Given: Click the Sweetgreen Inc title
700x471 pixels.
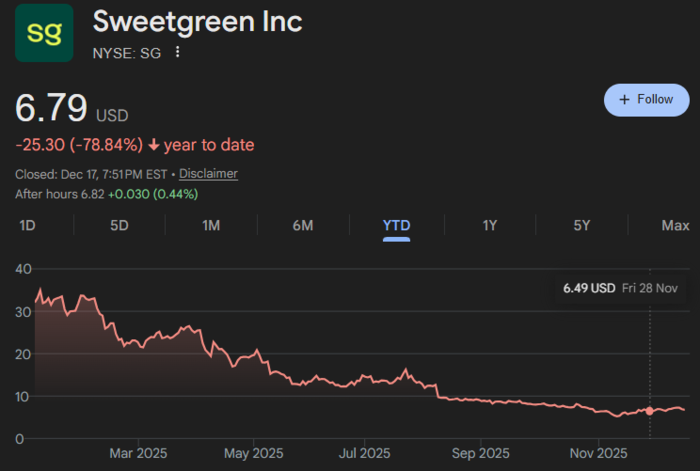Looking at the screenshot, I should [x=197, y=22].
